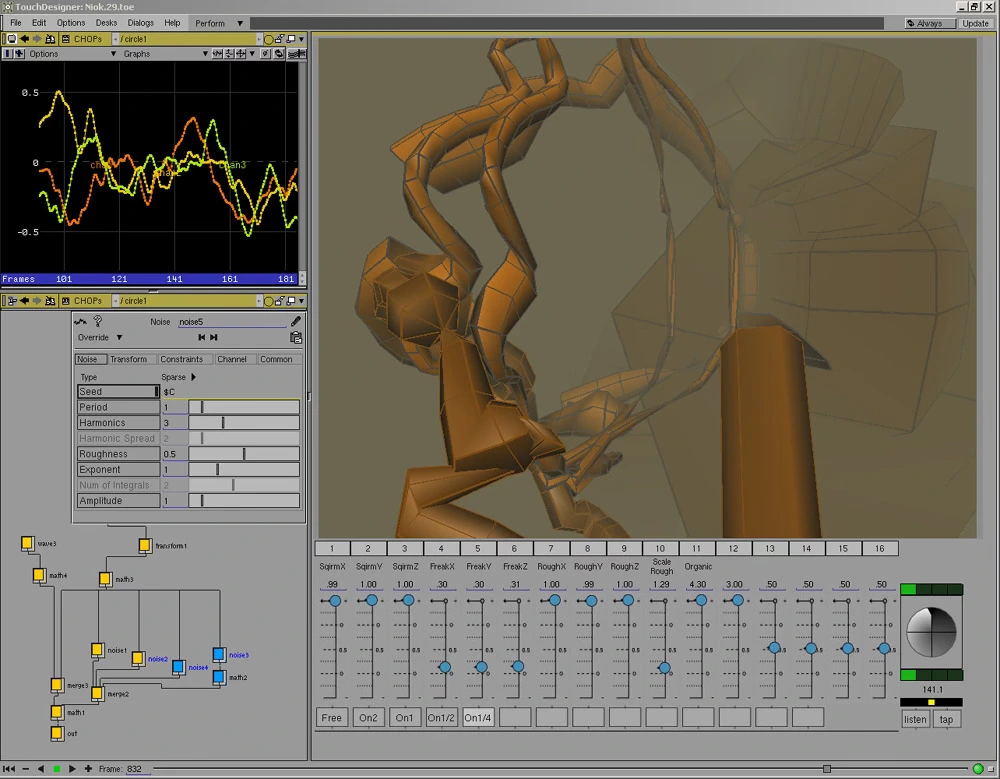The height and width of the screenshot is (779, 1000).
Task: Open the Dialogs menu
Action: tap(140, 23)
